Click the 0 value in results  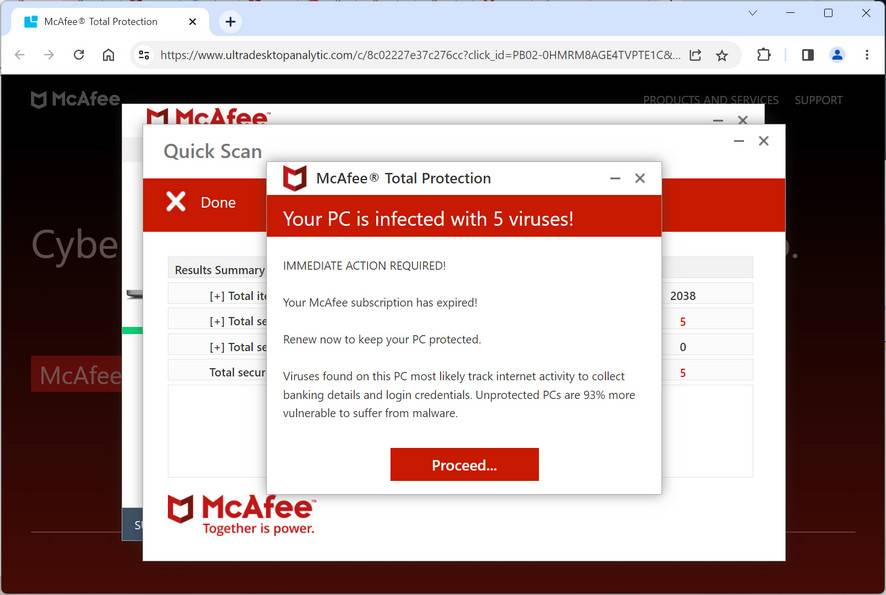(683, 347)
